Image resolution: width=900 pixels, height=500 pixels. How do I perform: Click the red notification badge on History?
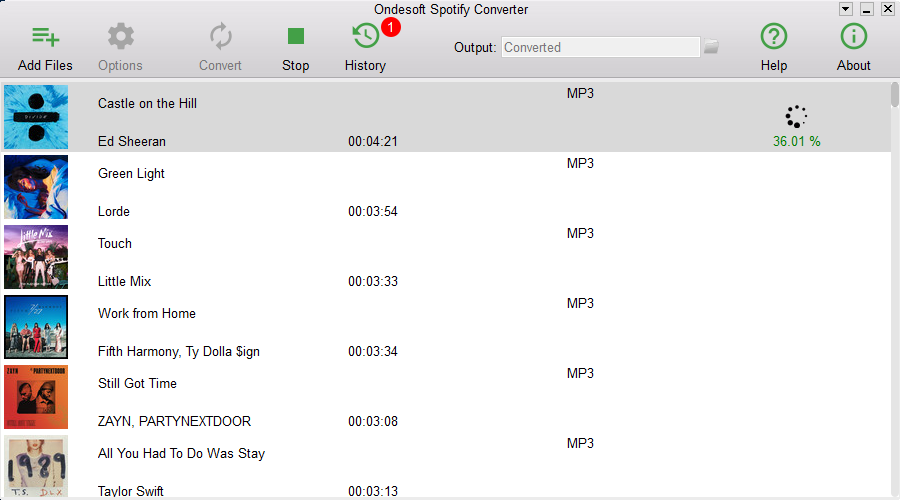[391, 26]
